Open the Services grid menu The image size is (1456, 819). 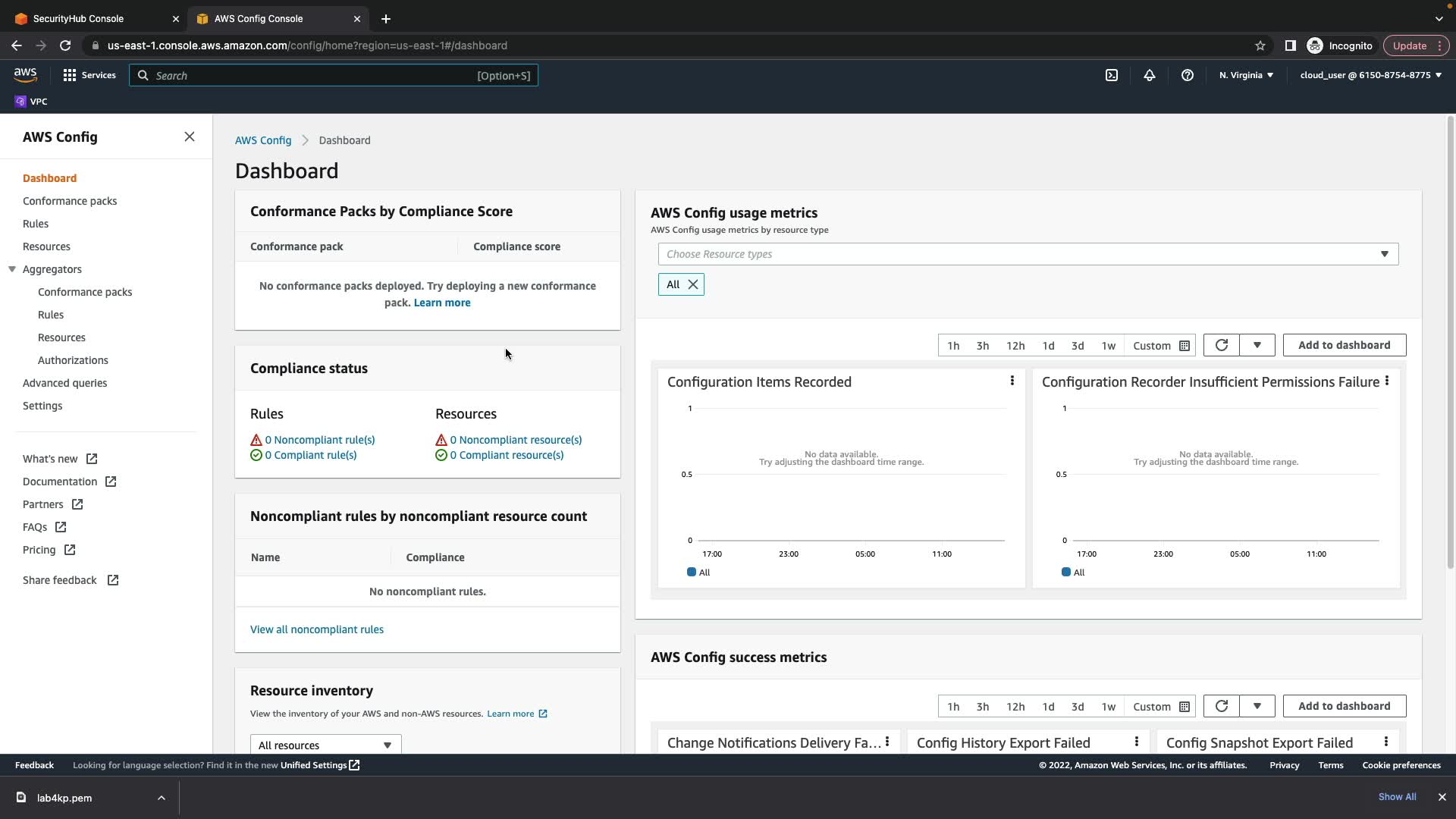[89, 75]
